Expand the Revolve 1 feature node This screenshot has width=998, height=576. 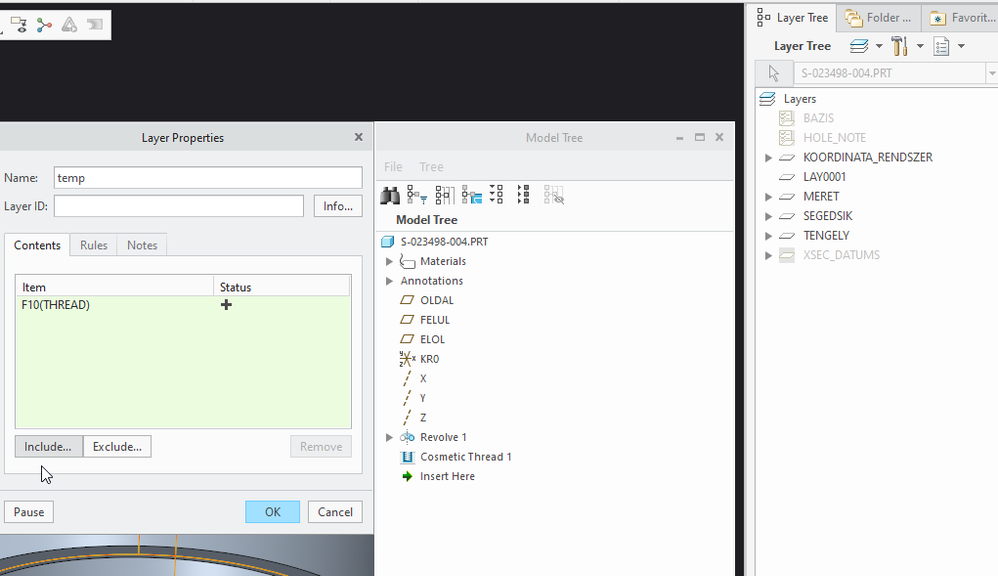click(x=389, y=437)
